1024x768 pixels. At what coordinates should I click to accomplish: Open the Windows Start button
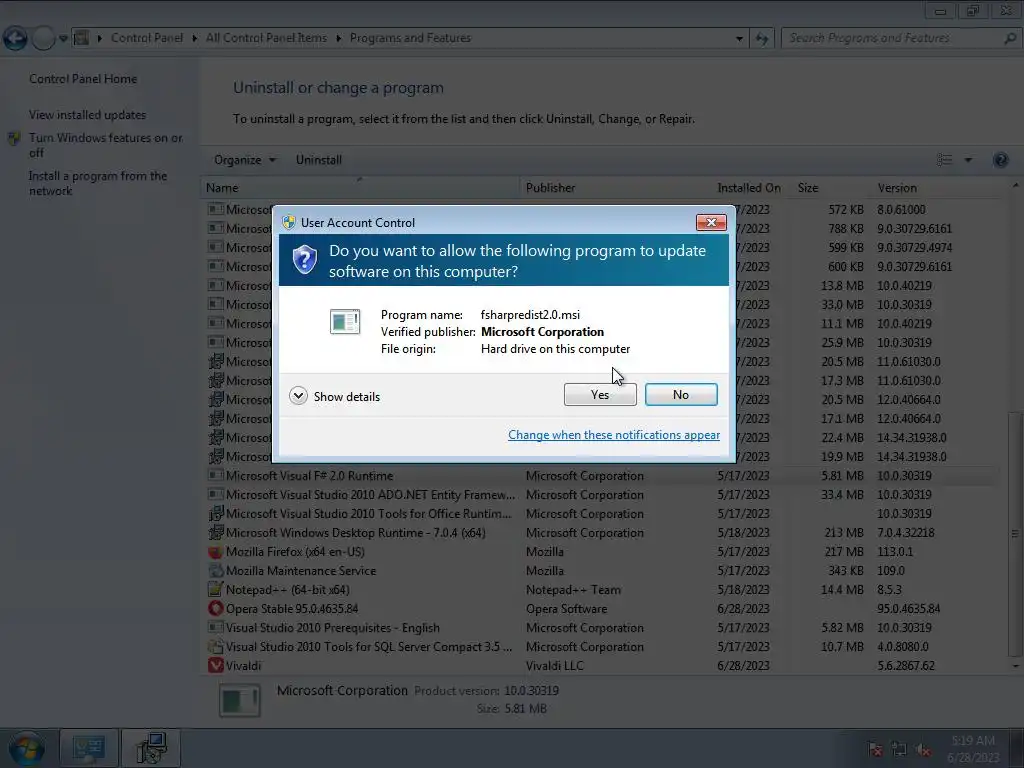click(27, 748)
